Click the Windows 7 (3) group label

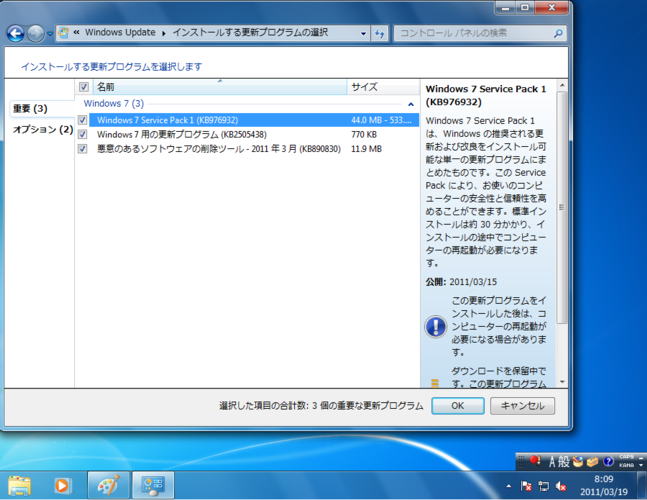coord(113,104)
